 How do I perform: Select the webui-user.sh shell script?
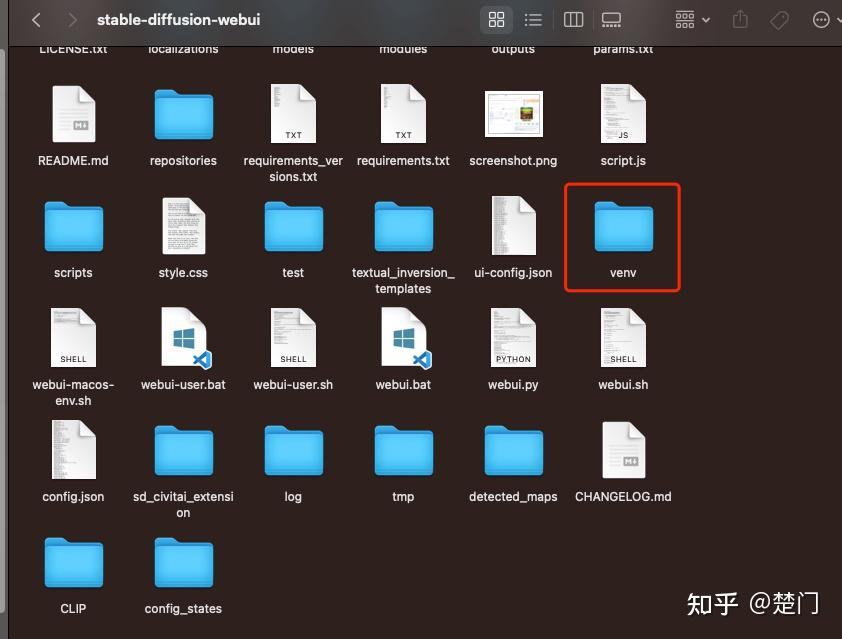[293, 337]
